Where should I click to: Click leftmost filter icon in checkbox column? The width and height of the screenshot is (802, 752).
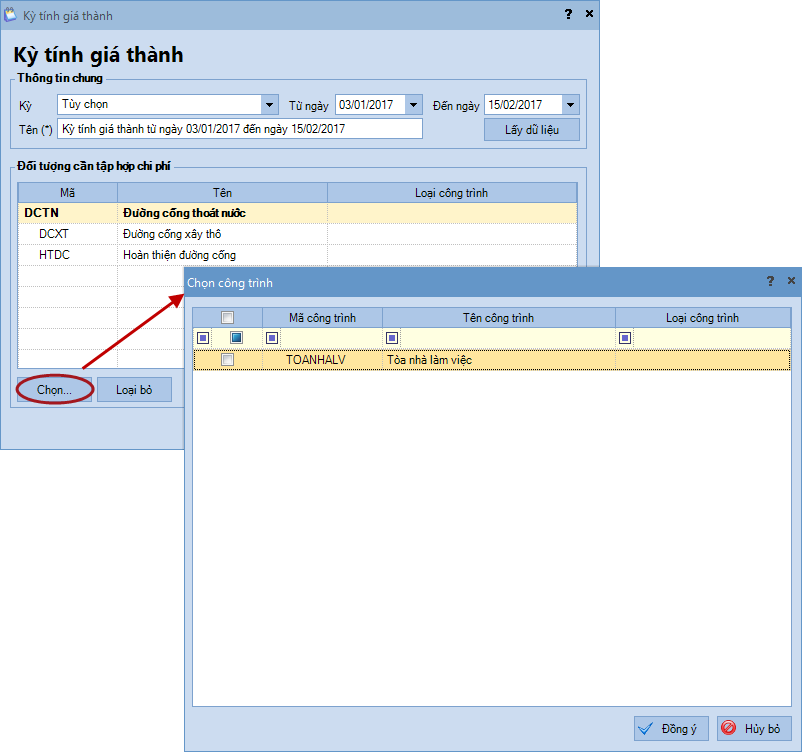203,338
